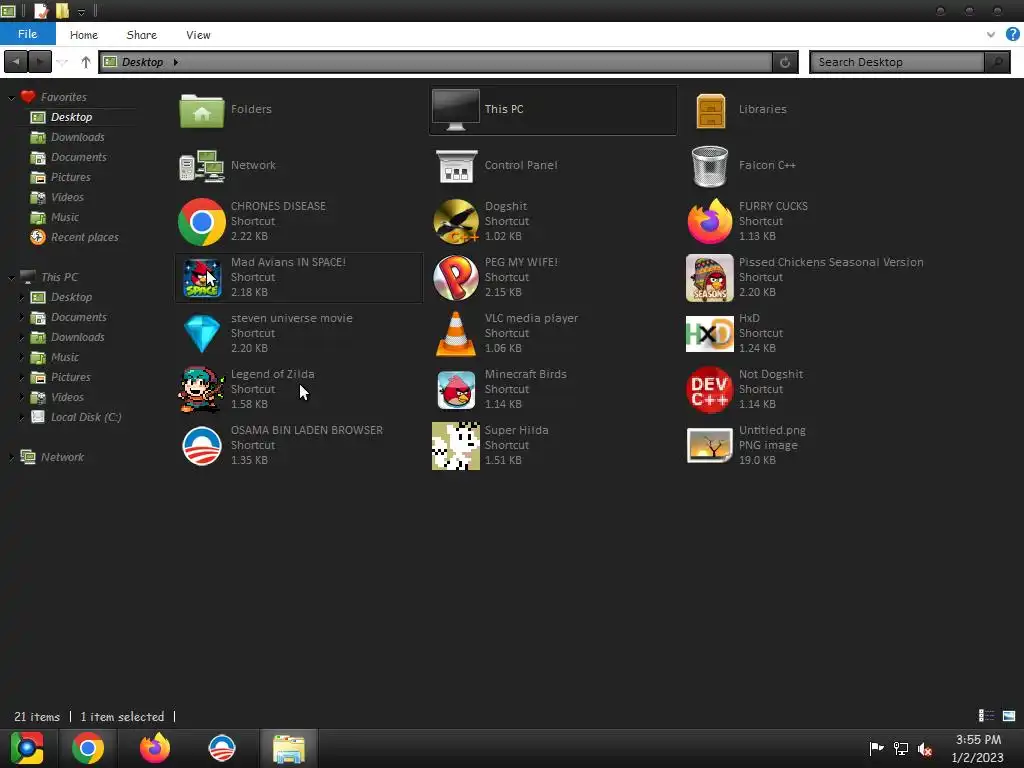Select the Untitled.png image thumbnail
Image resolution: width=1024 pixels, height=768 pixels.
[710, 446]
